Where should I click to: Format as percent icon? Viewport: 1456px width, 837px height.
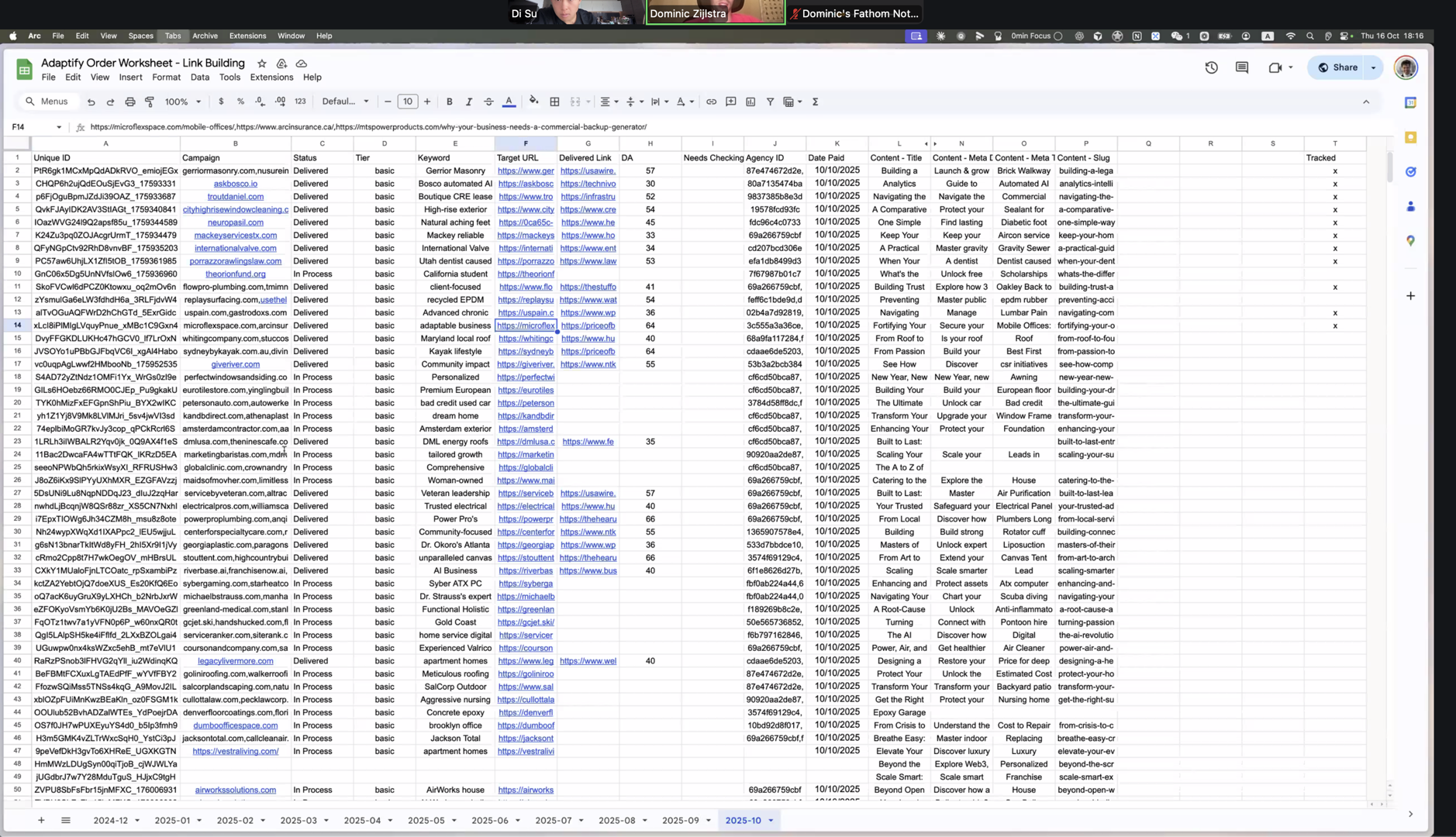coord(240,102)
